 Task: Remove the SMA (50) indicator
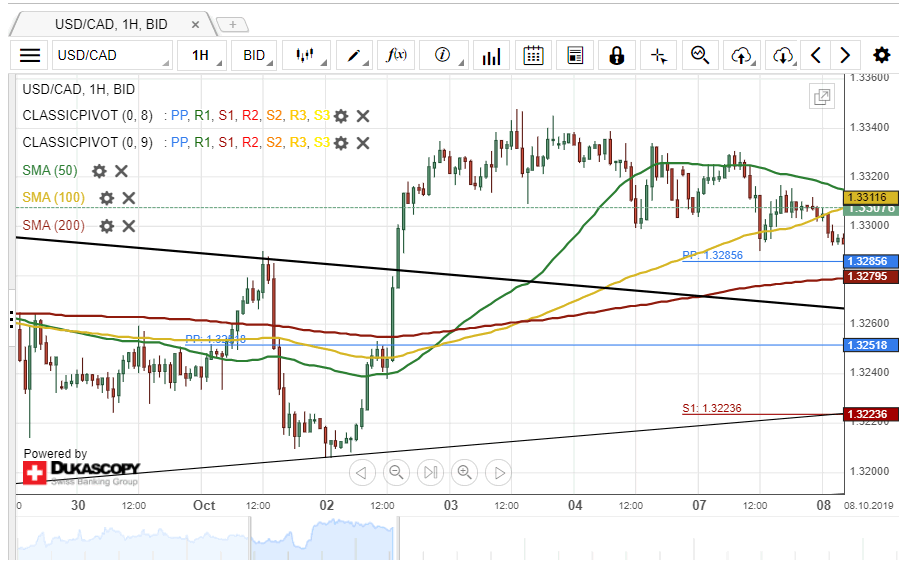point(121,171)
